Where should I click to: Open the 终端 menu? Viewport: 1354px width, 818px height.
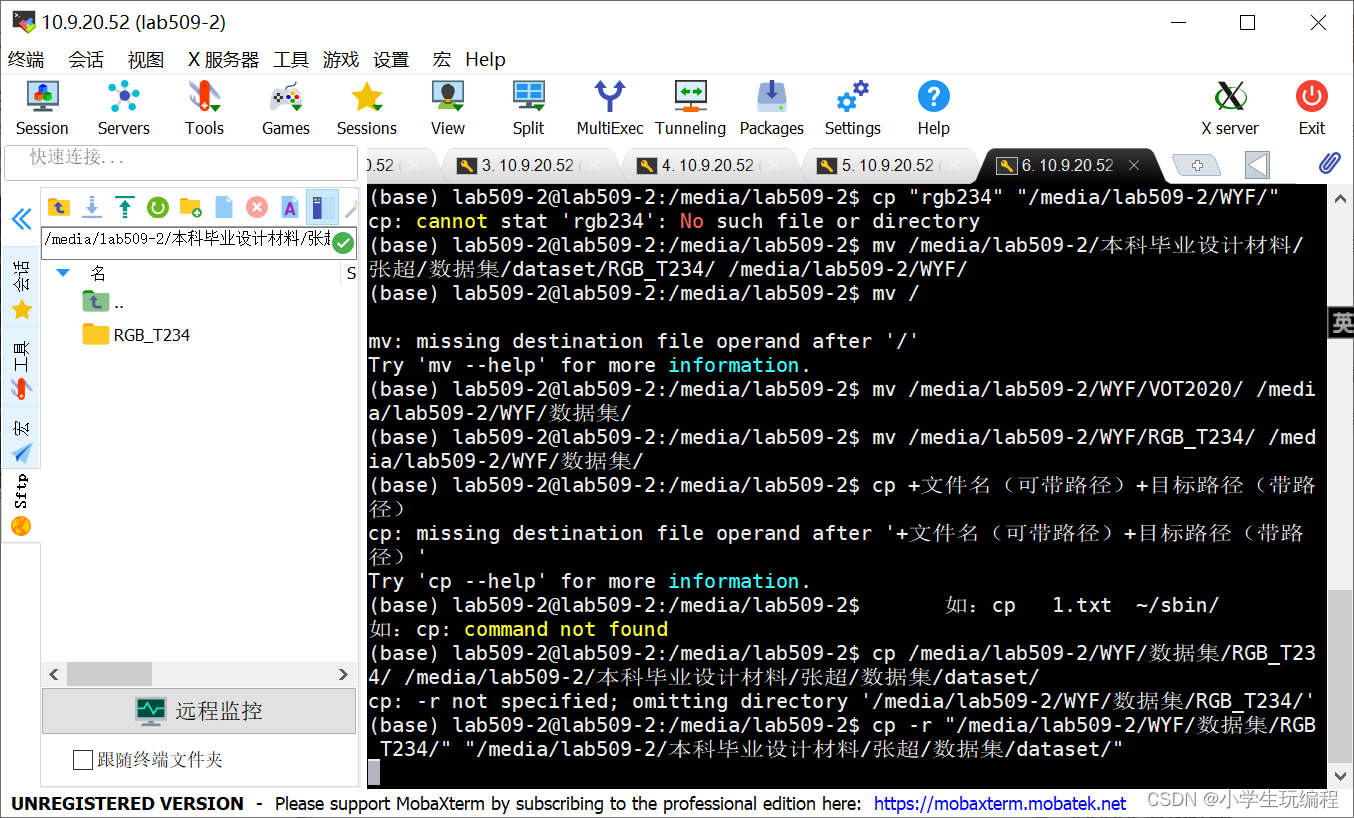point(26,59)
